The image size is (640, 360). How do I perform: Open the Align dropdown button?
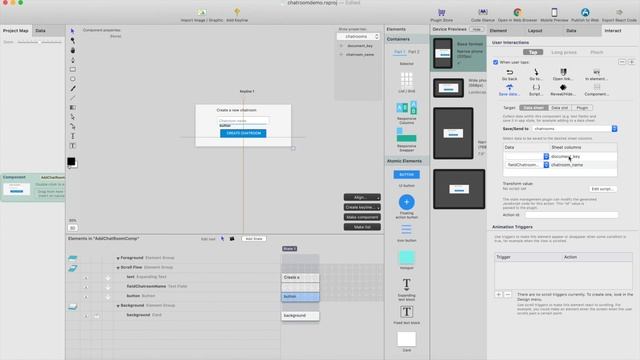click(362, 198)
